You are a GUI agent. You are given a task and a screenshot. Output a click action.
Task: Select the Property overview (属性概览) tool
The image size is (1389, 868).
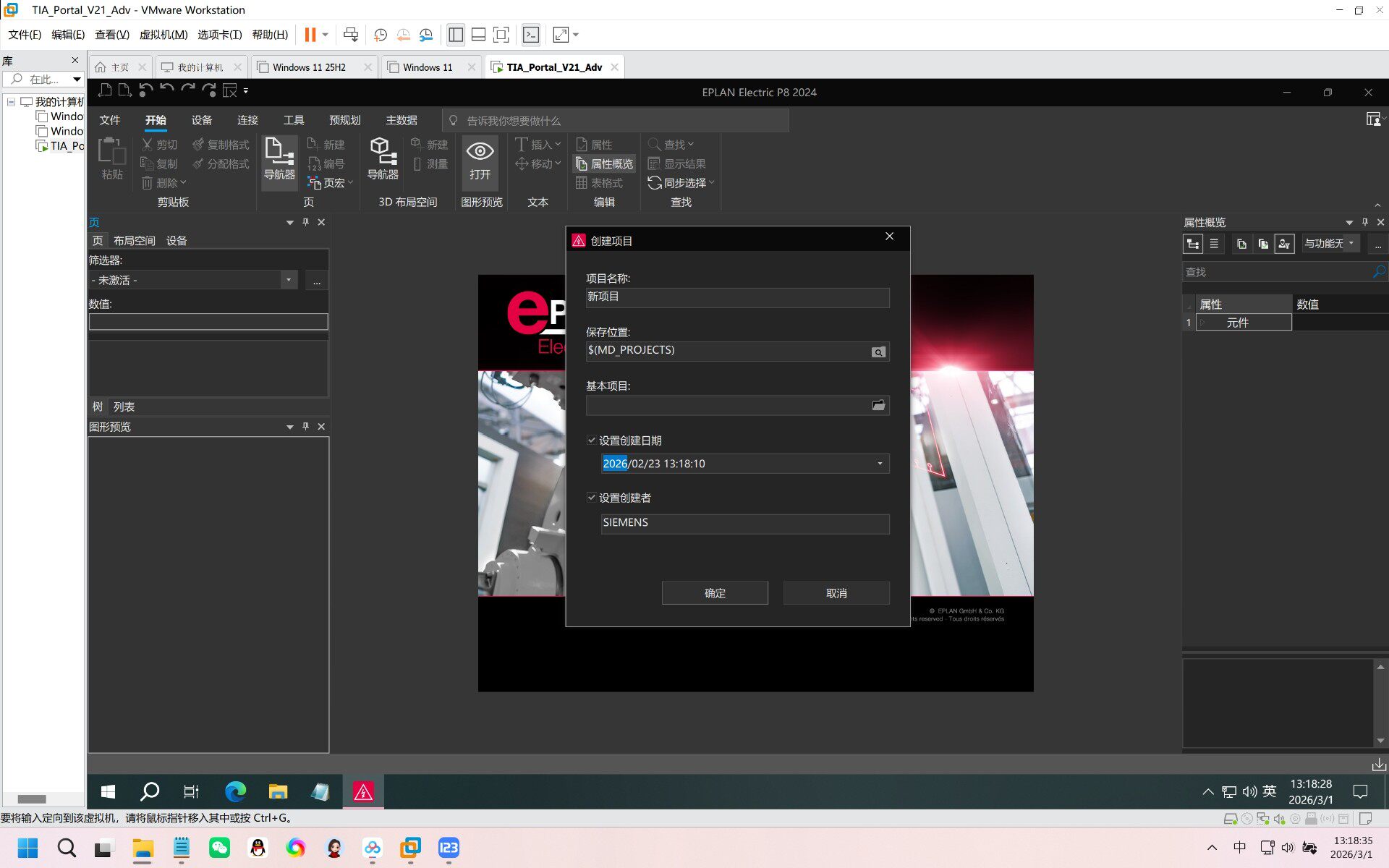point(605,164)
